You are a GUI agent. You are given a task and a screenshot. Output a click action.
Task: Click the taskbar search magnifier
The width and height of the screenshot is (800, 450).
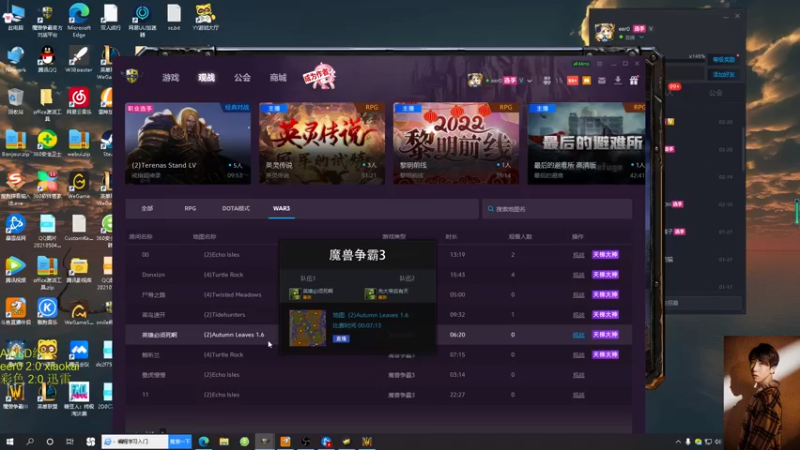tap(30, 441)
